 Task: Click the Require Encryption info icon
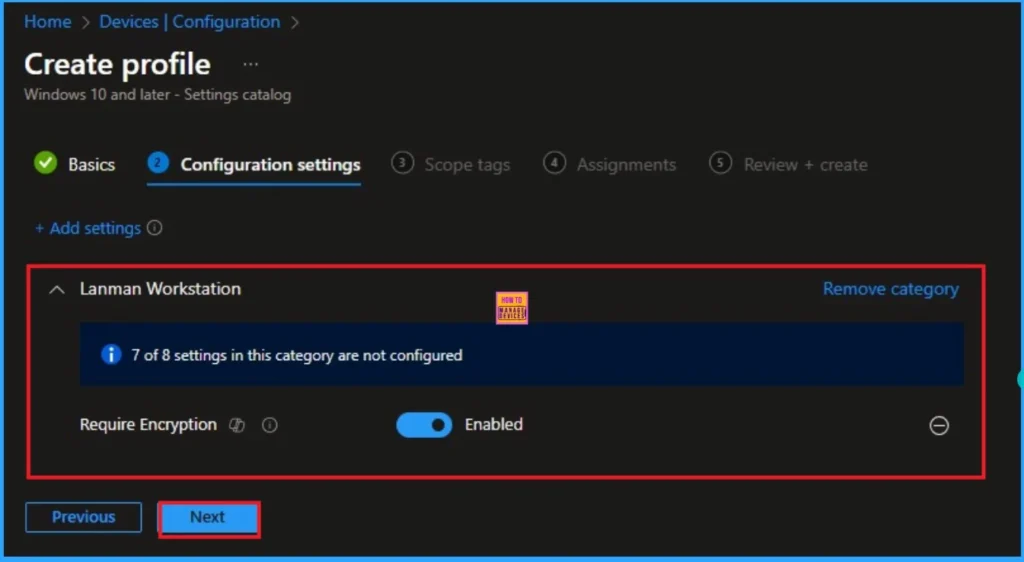pyautogui.click(x=270, y=425)
